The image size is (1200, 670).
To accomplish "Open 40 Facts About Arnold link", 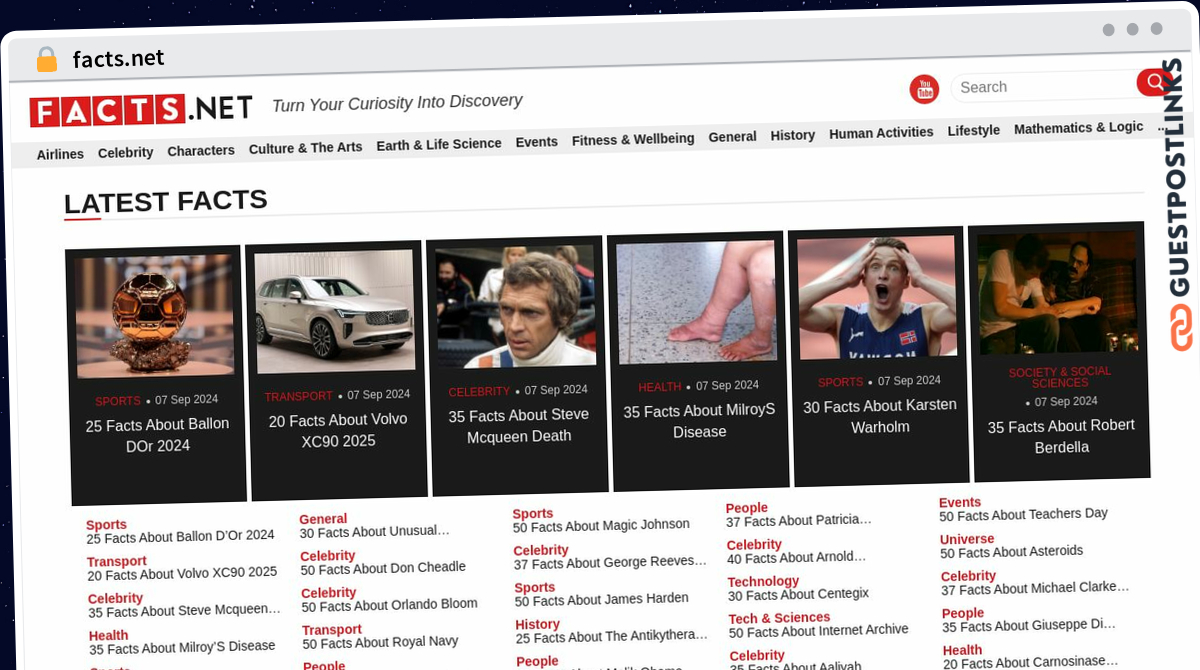I will [x=797, y=557].
